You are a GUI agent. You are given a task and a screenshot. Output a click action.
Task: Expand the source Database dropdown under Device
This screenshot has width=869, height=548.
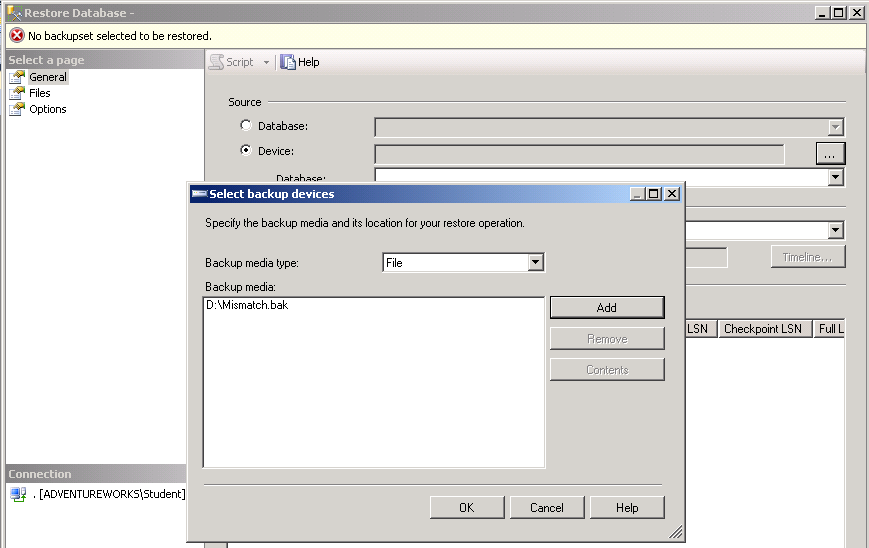[x=836, y=177]
